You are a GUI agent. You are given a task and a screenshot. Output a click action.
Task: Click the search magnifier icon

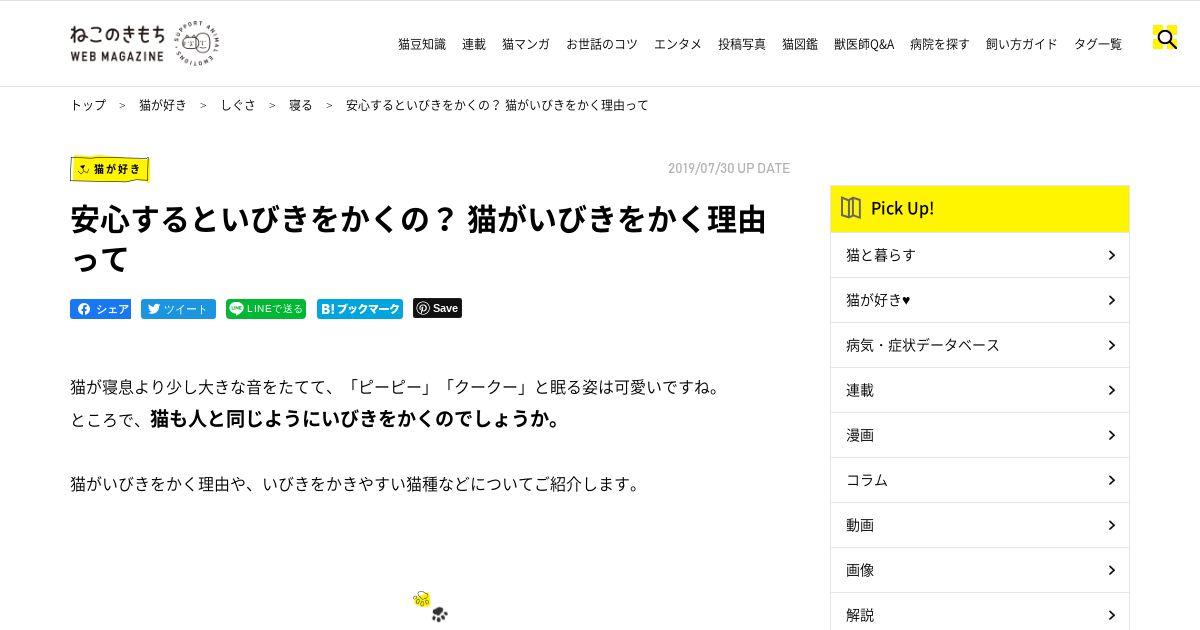tap(1165, 39)
